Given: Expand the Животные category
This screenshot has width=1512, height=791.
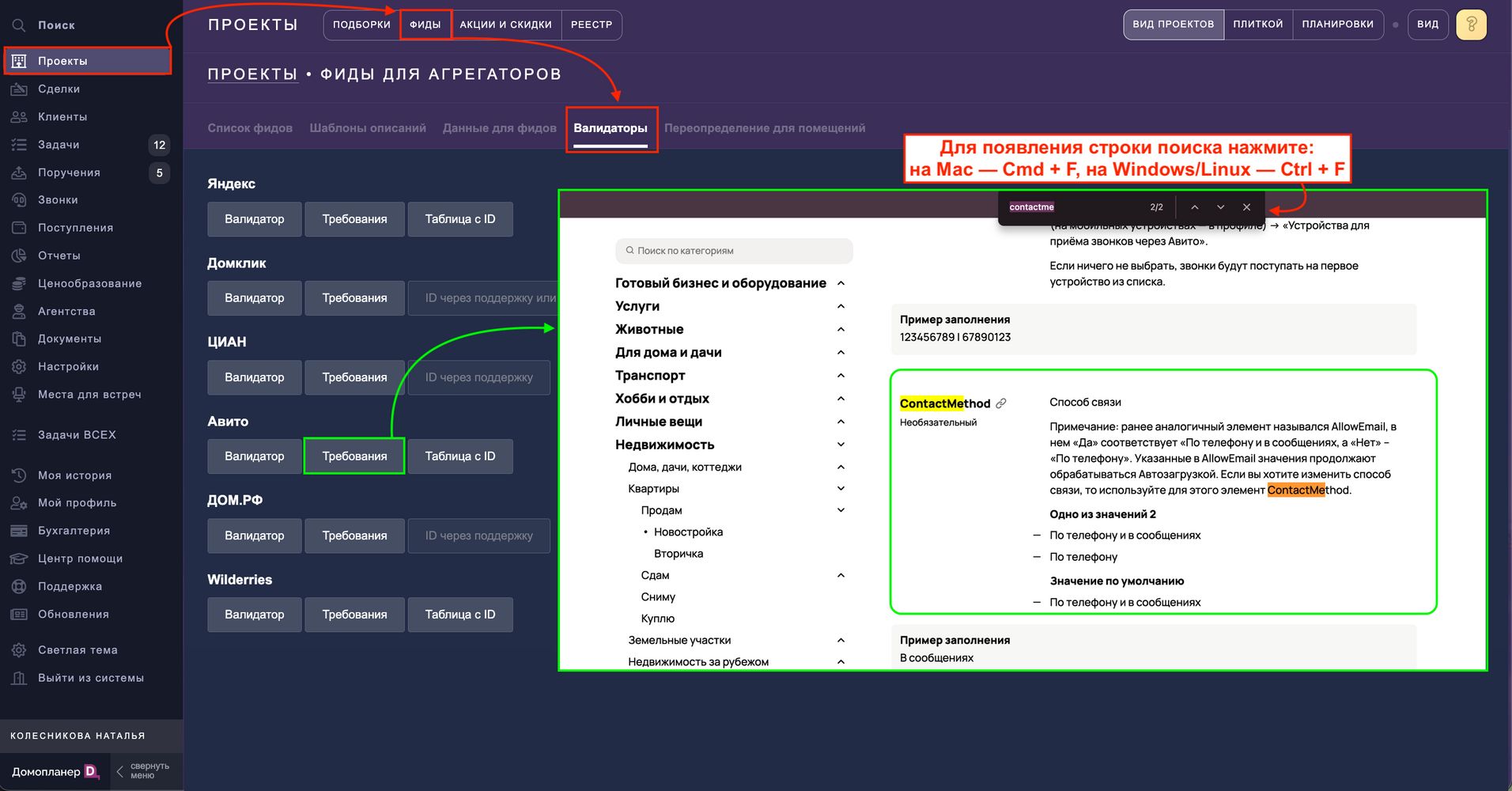Looking at the screenshot, I should click(841, 329).
